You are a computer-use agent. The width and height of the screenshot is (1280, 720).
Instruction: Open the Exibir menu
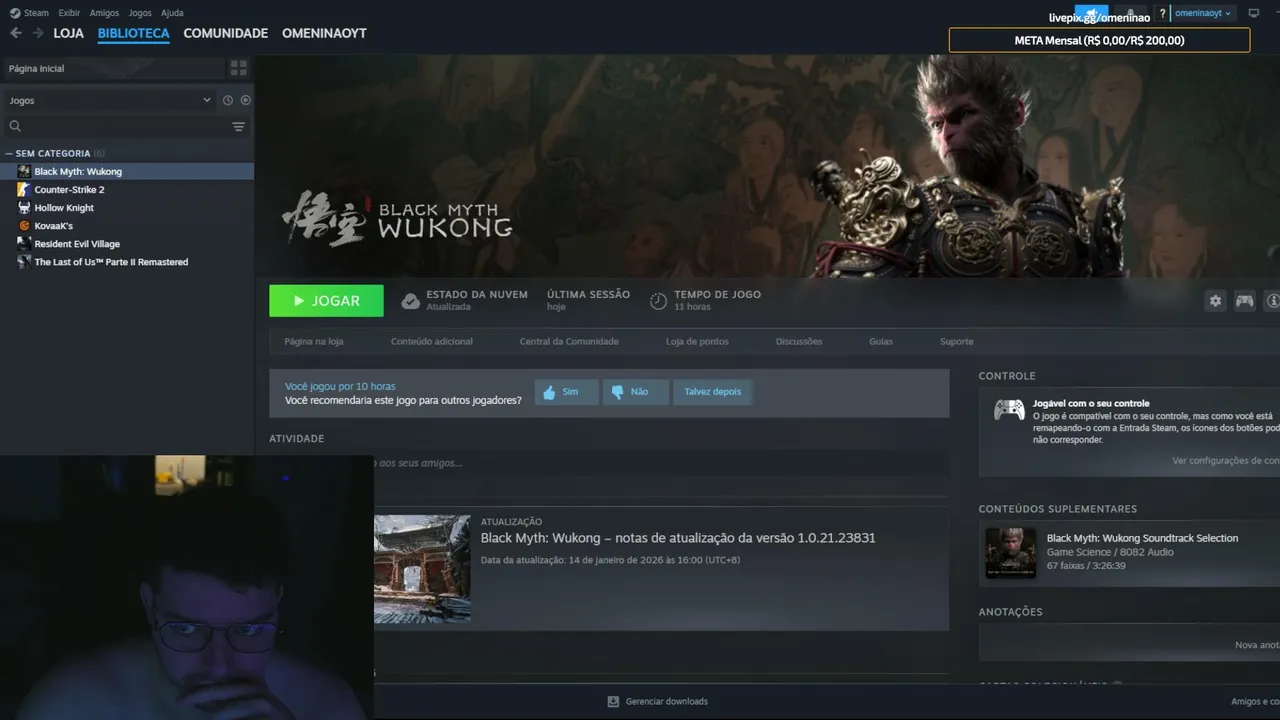tap(69, 13)
